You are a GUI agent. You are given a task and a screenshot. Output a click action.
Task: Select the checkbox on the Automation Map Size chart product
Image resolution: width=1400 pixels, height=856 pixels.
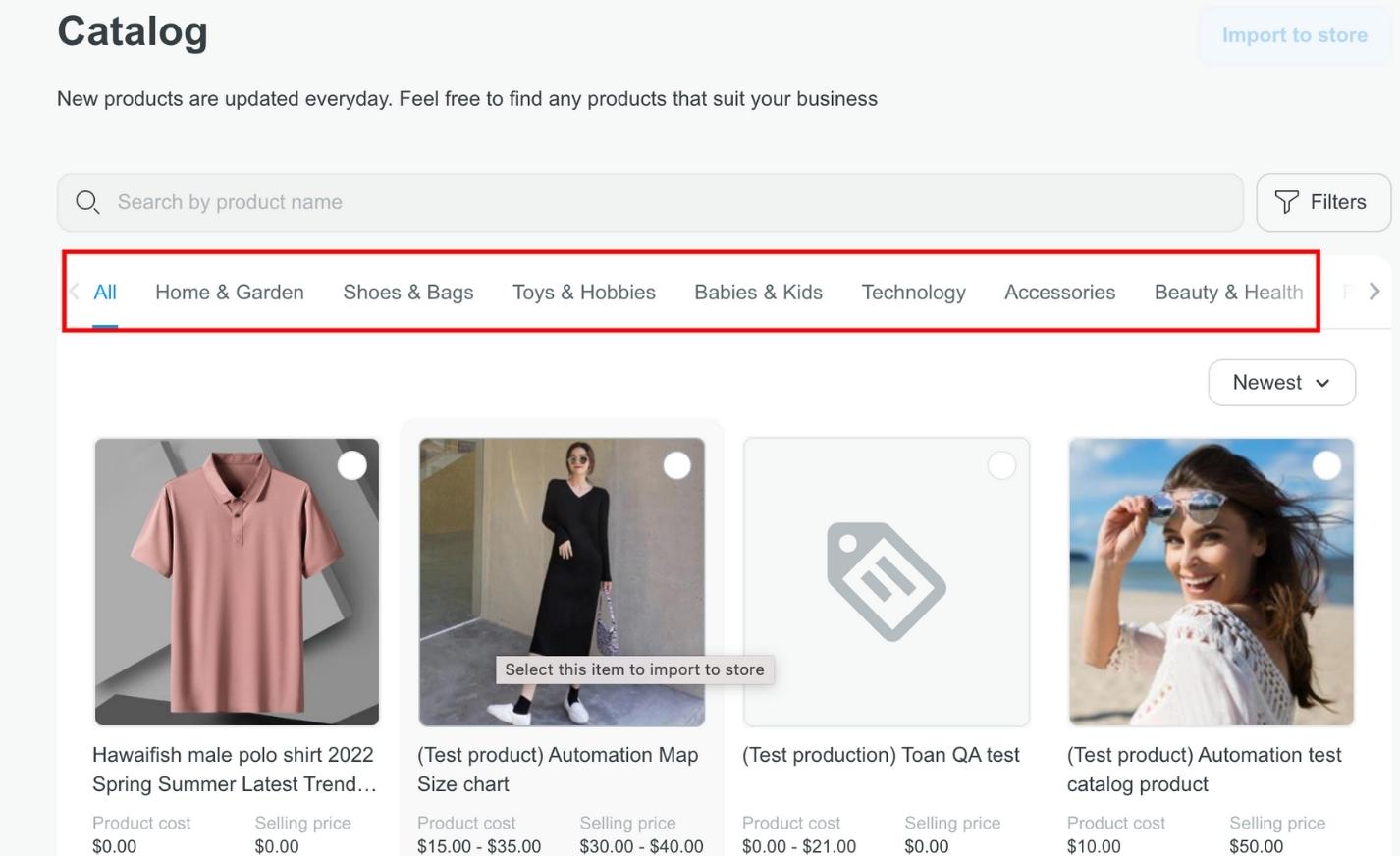(x=676, y=464)
